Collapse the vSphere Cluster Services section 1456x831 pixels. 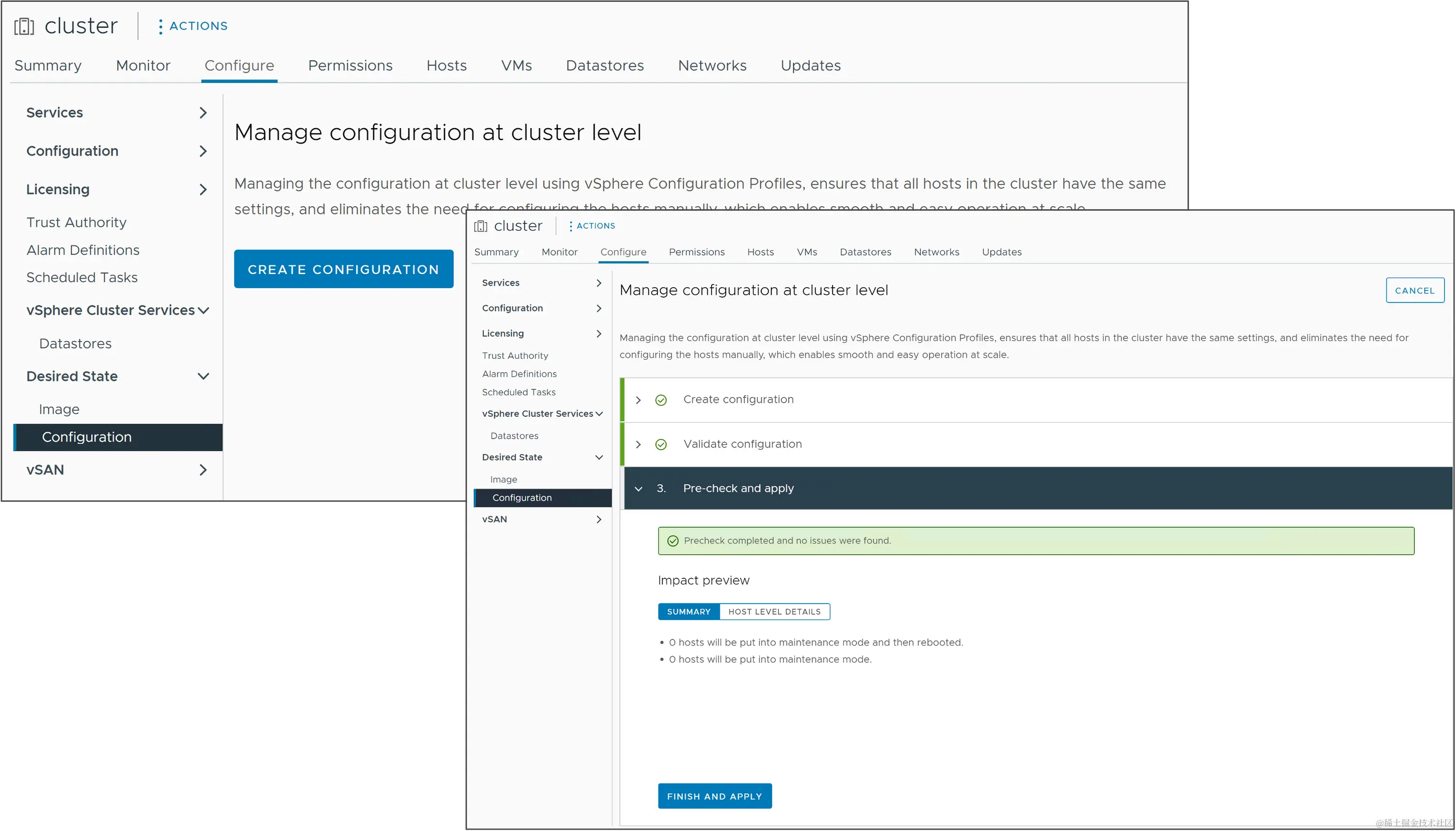click(x=203, y=310)
